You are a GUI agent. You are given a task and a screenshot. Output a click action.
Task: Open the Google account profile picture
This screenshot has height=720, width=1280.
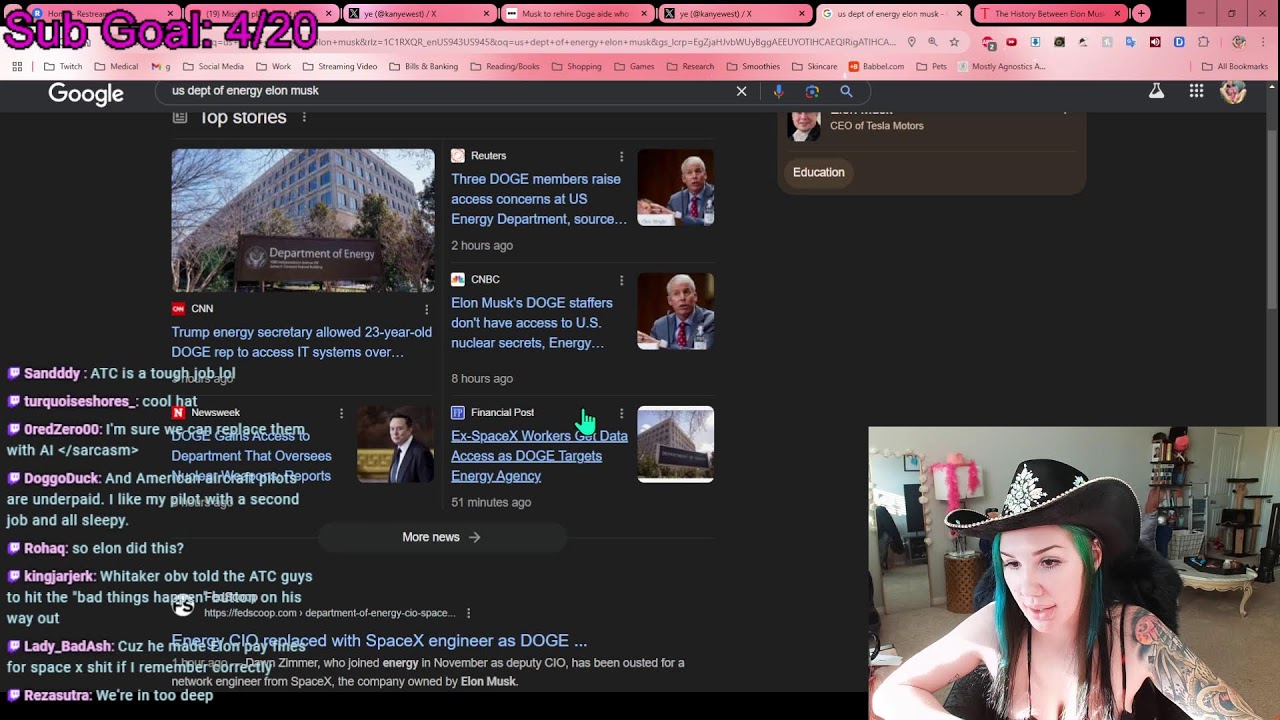(x=1233, y=91)
